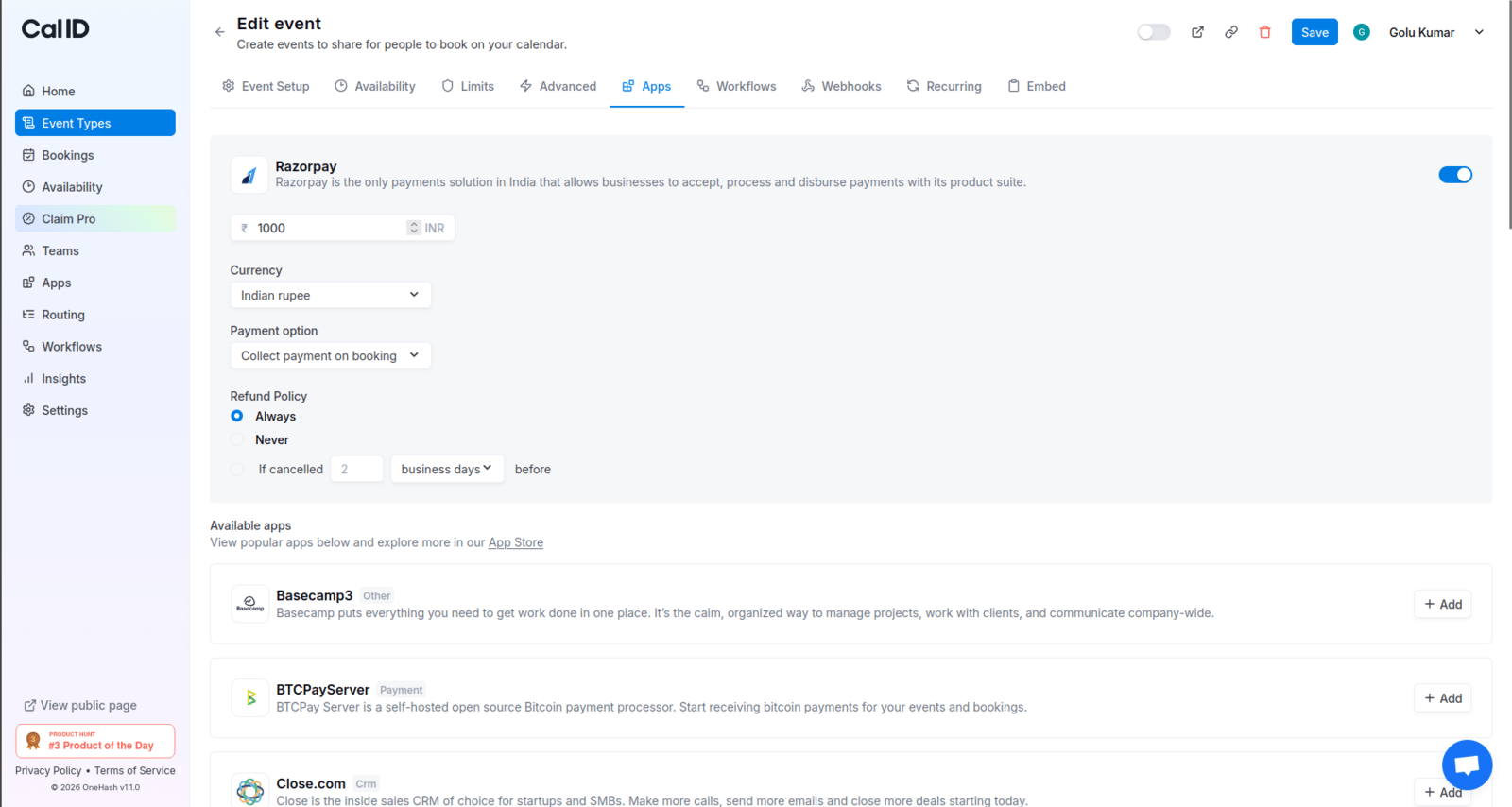Open Payment option dropdown

point(331,355)
